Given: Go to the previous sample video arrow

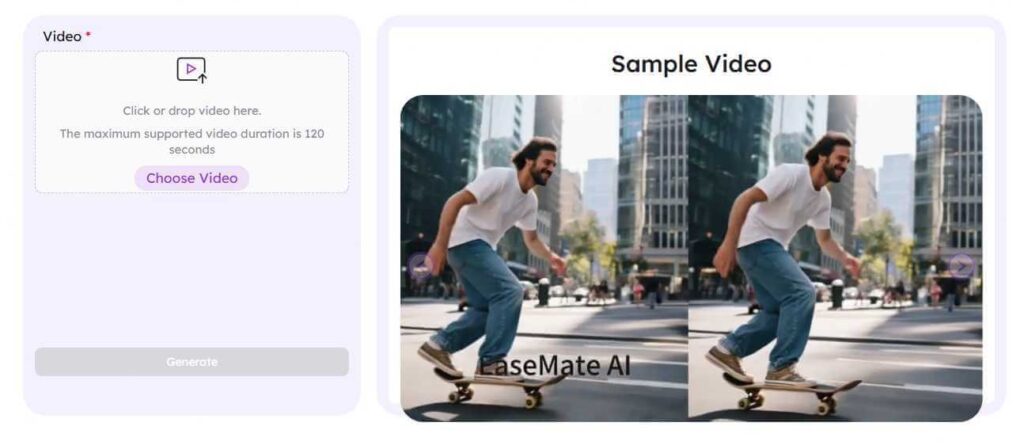Looking at the screenshot, I should pyautogui.click(x=420, y=267).
